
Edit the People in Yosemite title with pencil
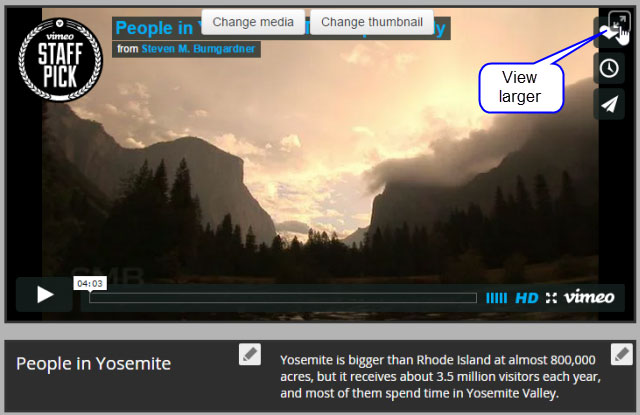pos(250,354)
